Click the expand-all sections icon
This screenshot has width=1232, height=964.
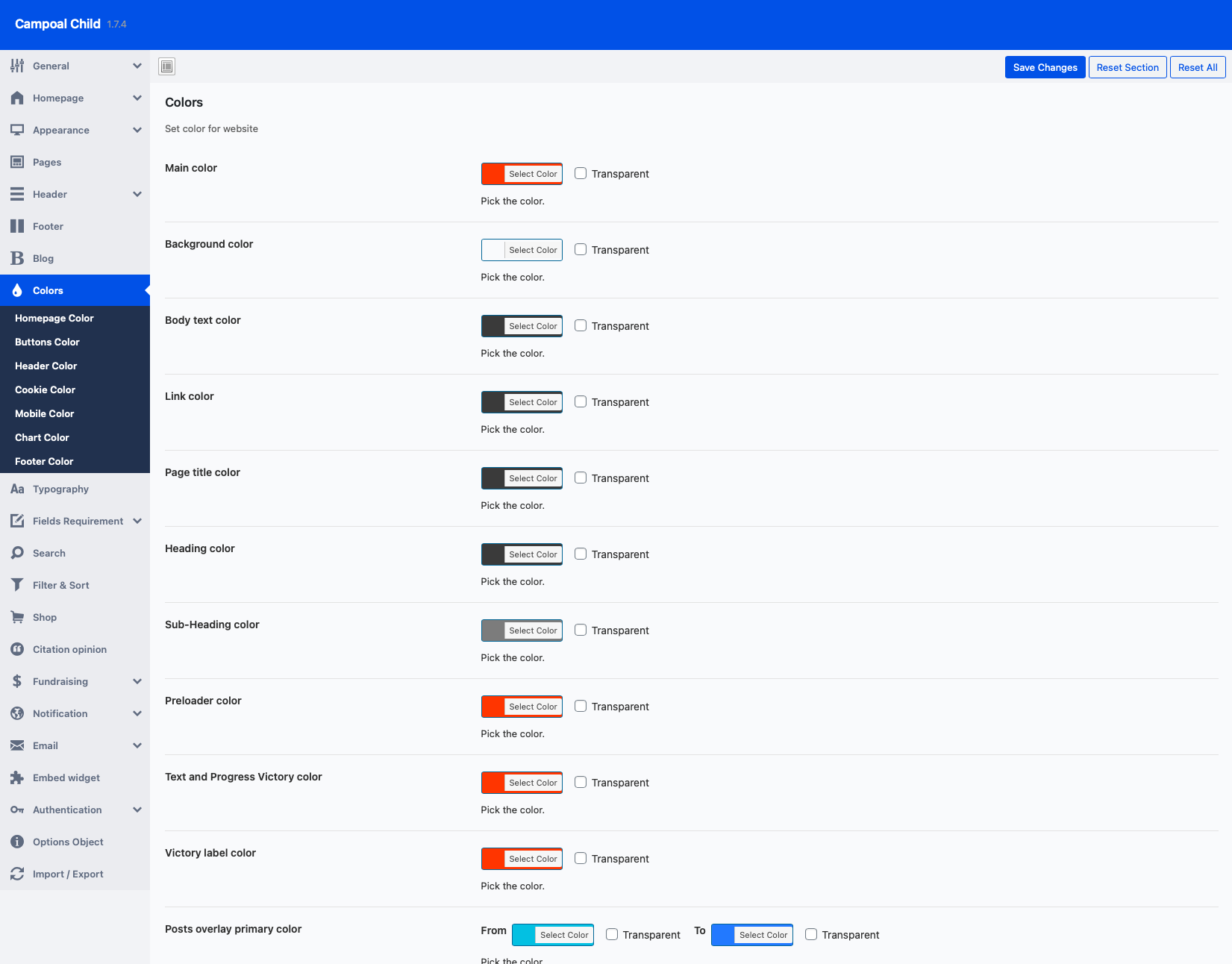pos(167,66)
